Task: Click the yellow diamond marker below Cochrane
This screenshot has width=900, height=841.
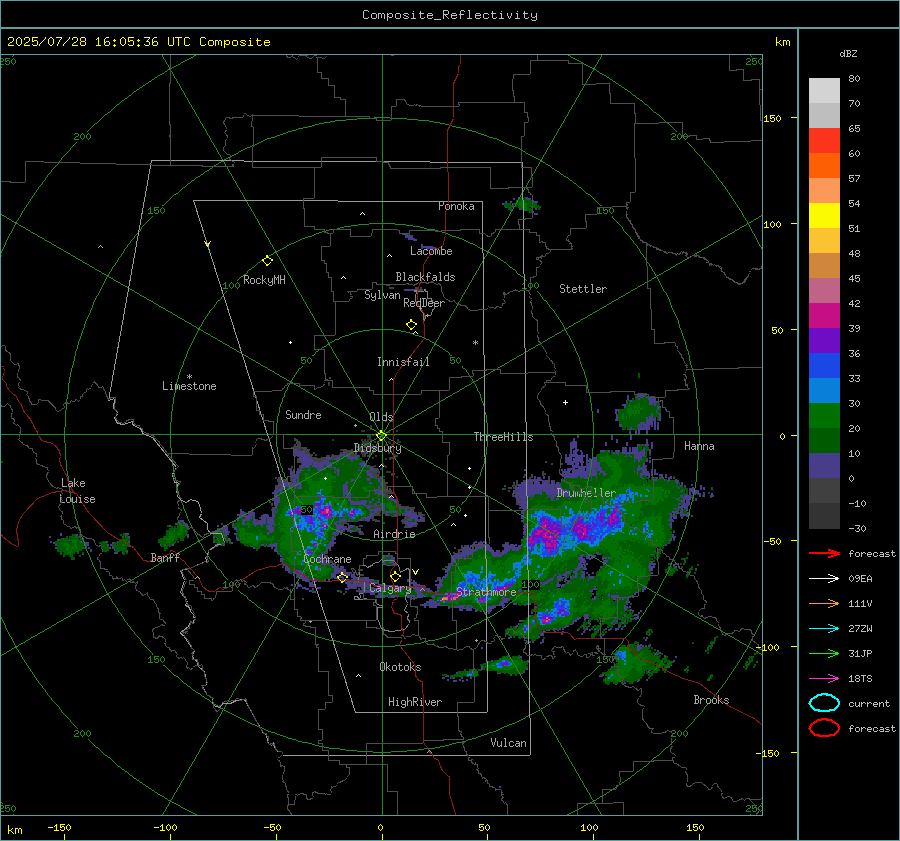Action: click(x=342, y=577)
